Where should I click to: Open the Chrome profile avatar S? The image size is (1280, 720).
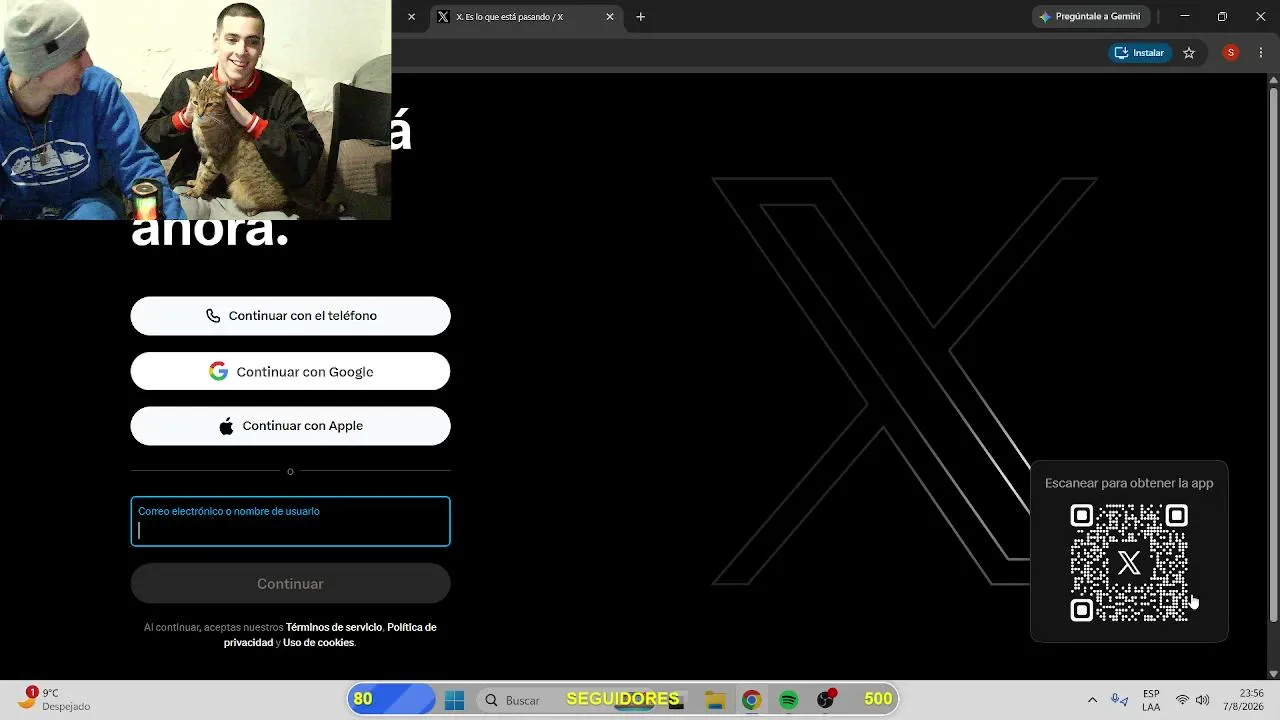click(1231, 53)
